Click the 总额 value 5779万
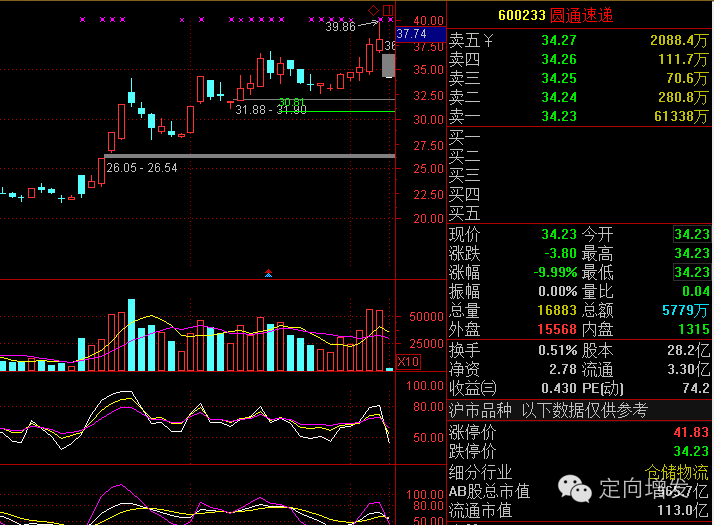 pos(685,311)
